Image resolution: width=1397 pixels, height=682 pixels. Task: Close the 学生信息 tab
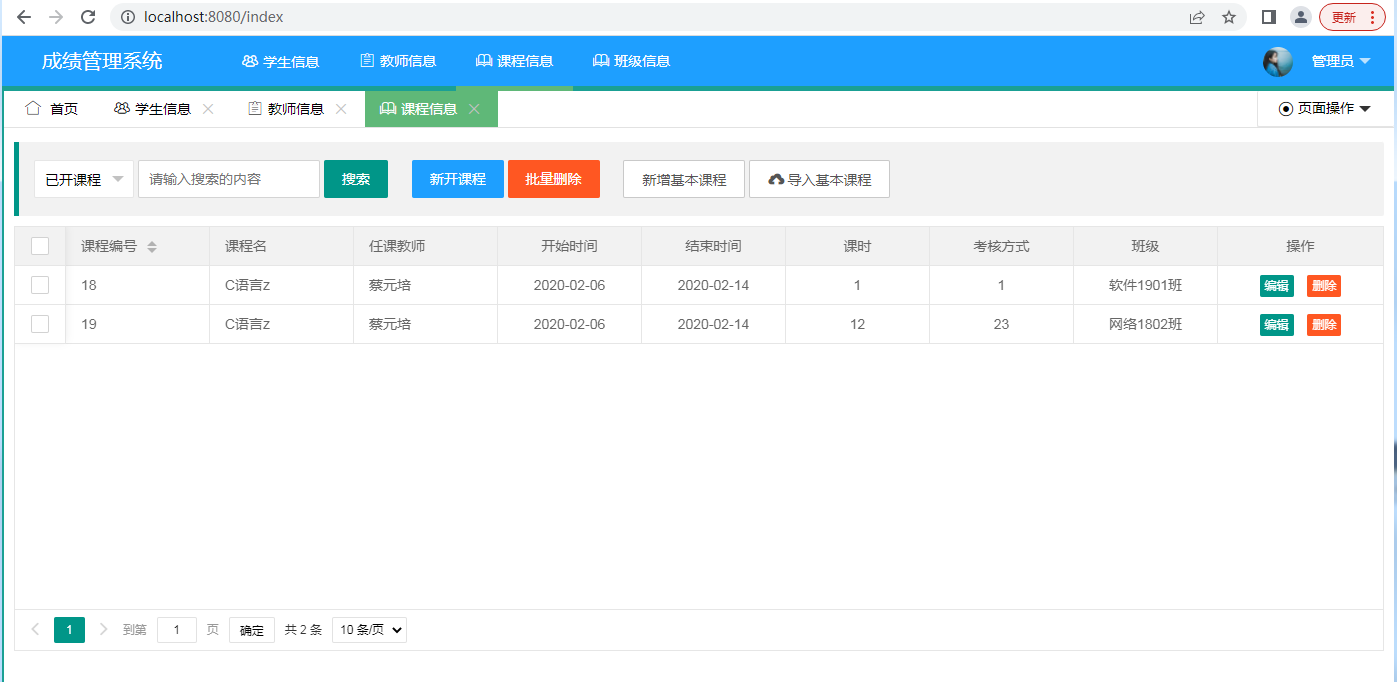(208, 109)
